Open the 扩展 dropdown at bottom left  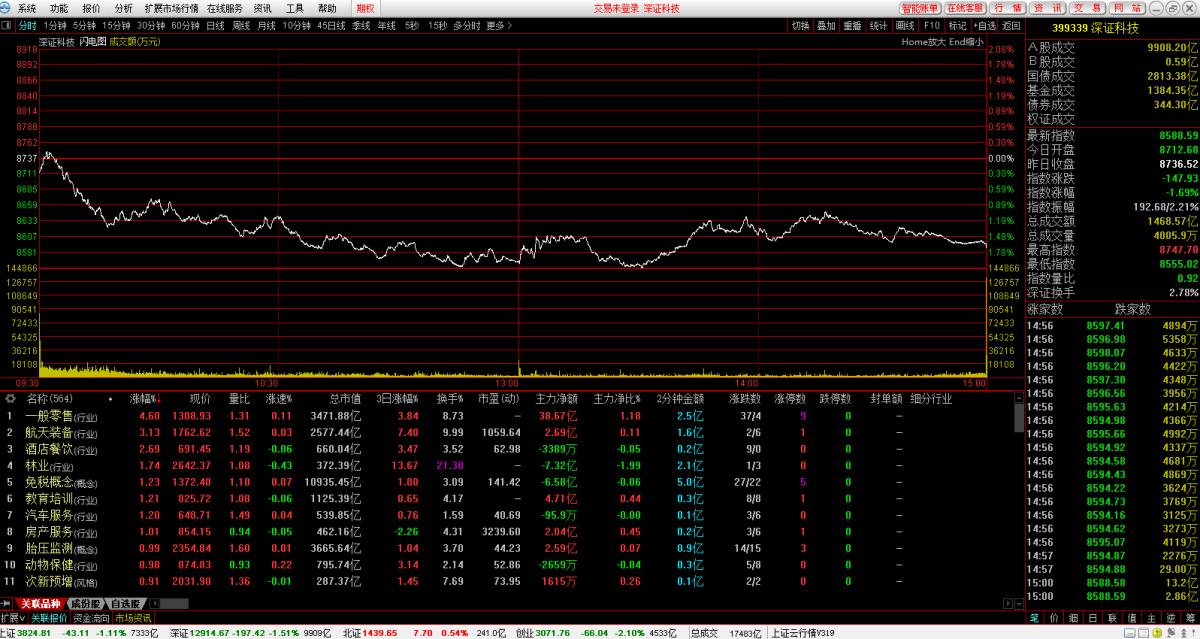pyautogui.click(x=13, y=618)
